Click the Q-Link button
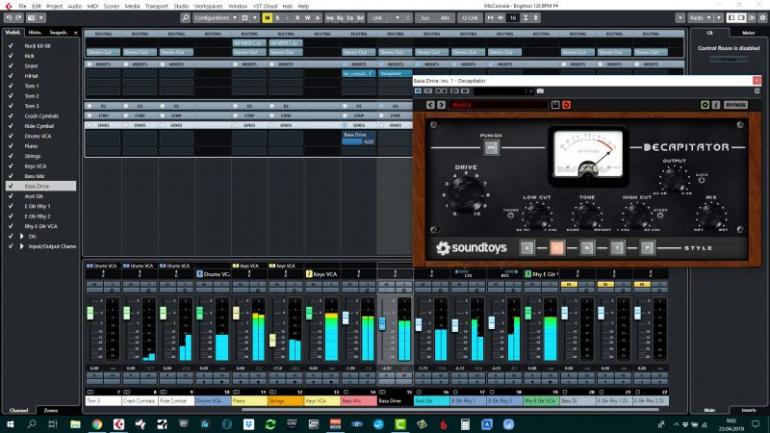The width and height of the screenshot is (770, 433). point(470,18)
